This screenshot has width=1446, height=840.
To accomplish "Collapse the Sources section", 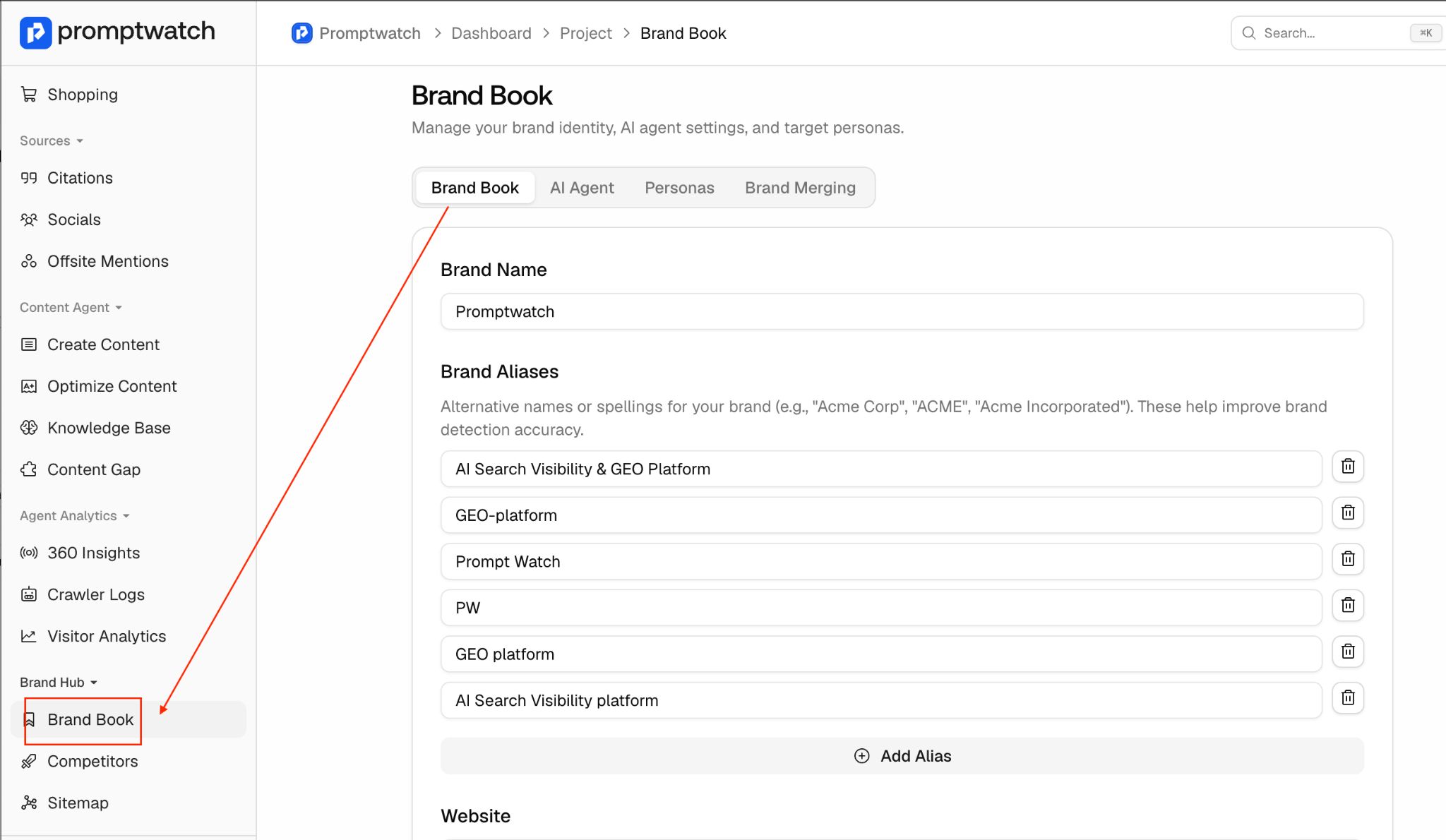I will pos(52,140).
